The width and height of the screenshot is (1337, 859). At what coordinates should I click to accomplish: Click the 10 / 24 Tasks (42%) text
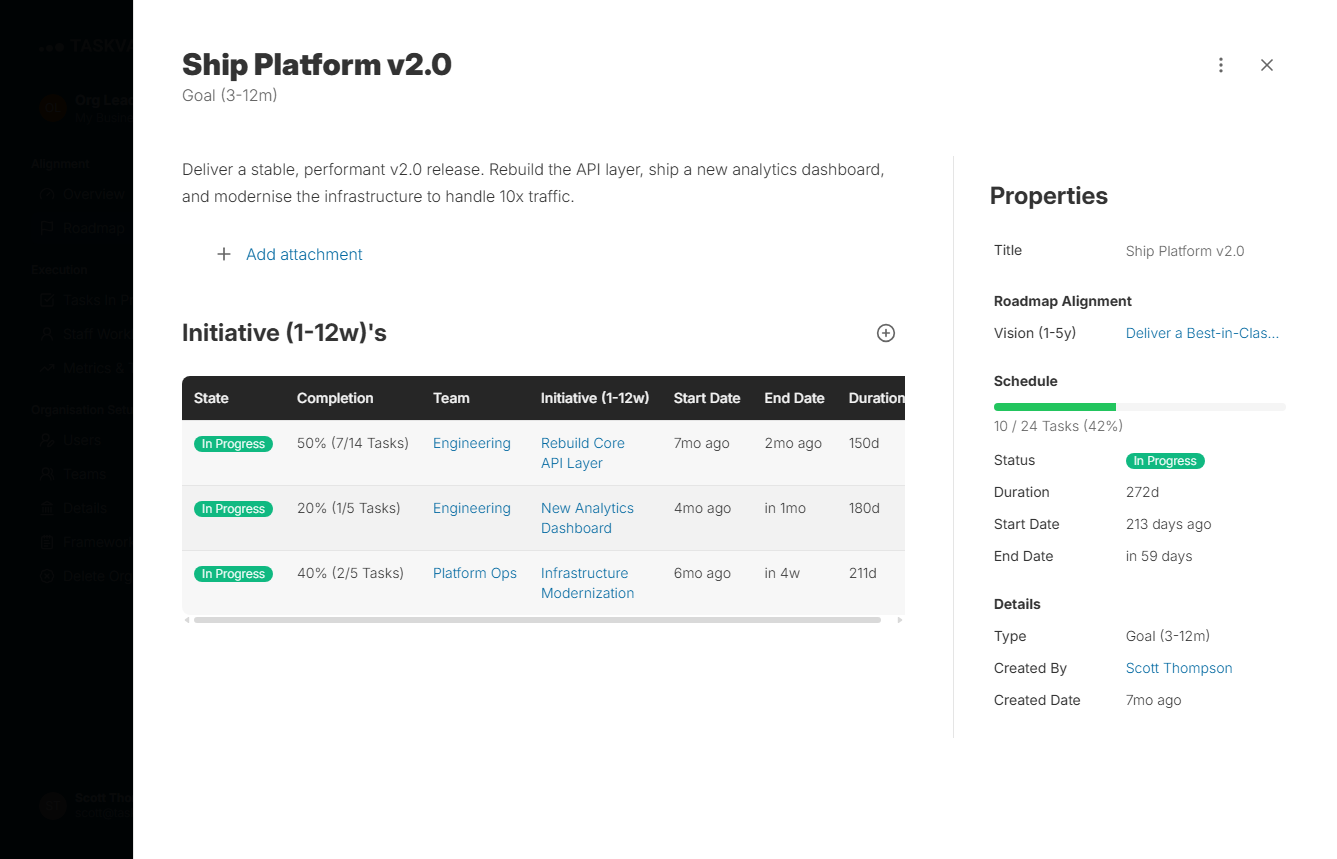pyautogui.click(x=1058, y=426)
